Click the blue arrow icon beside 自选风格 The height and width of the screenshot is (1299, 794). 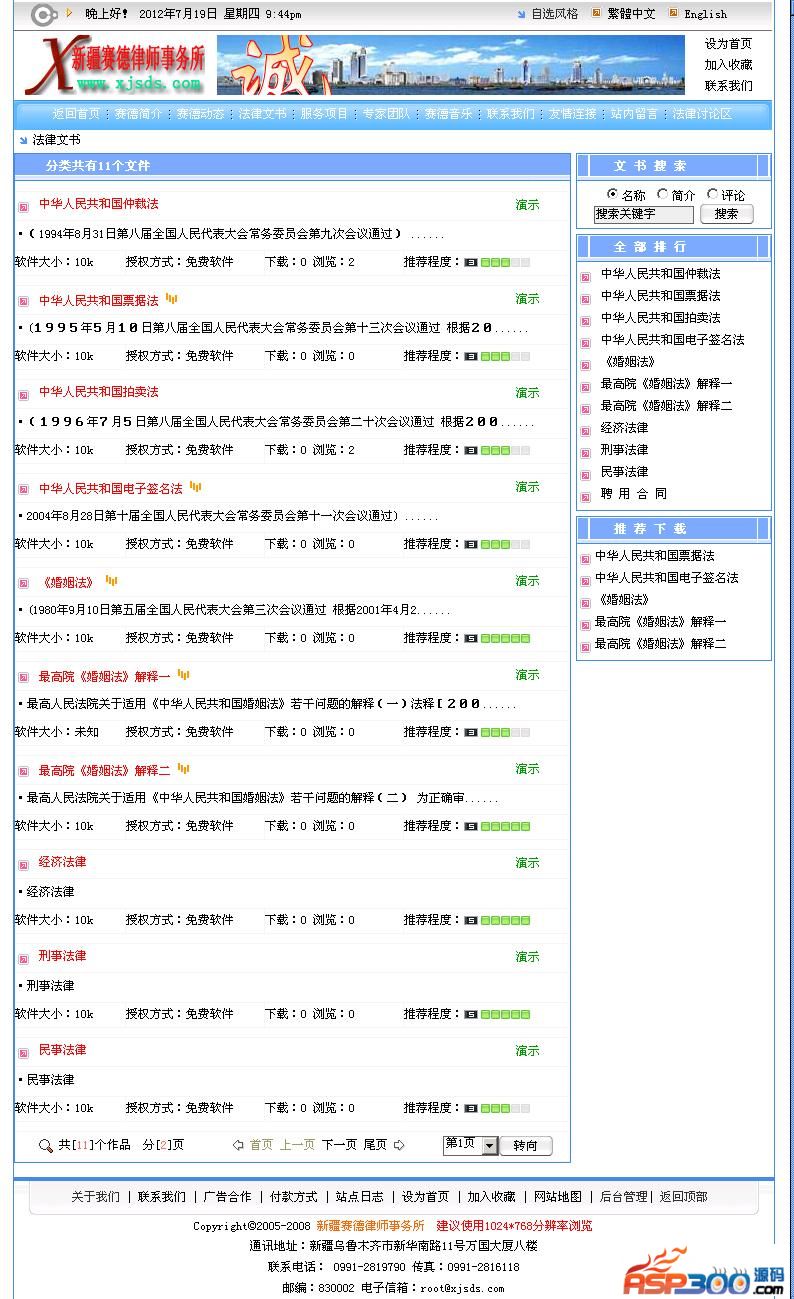coord(521,14)
